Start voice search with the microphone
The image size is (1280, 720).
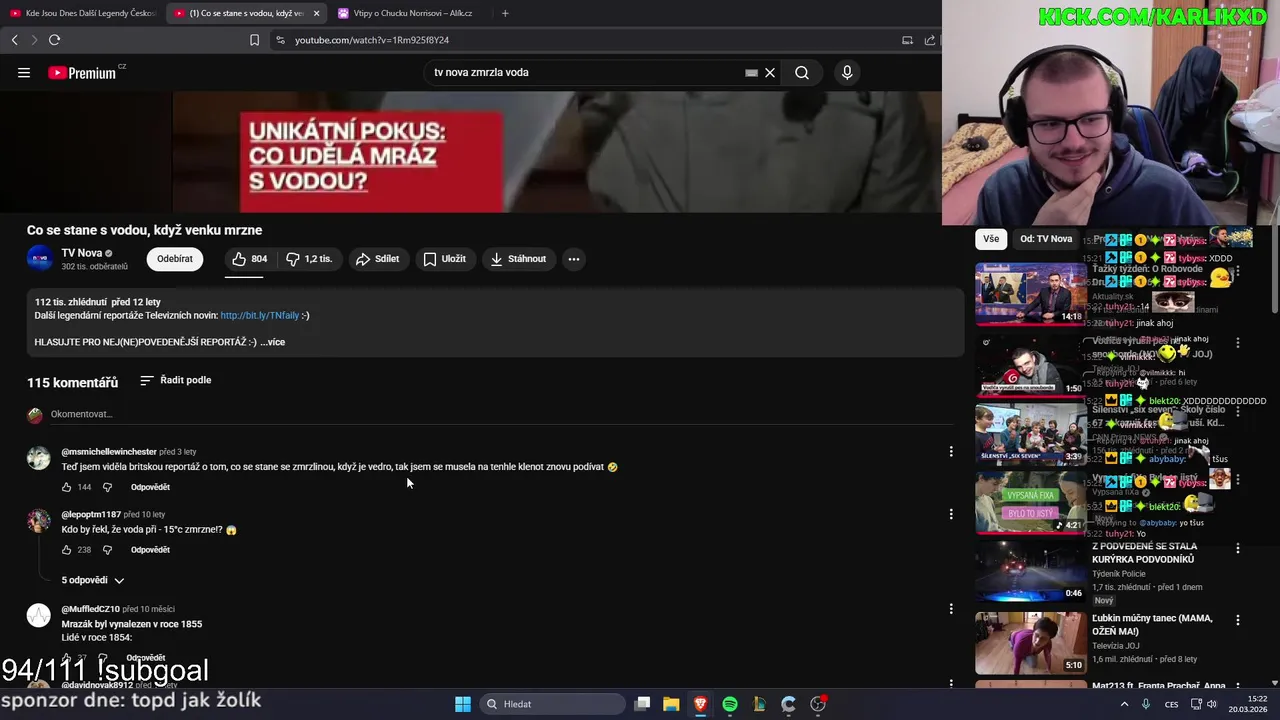click(847, 72)
